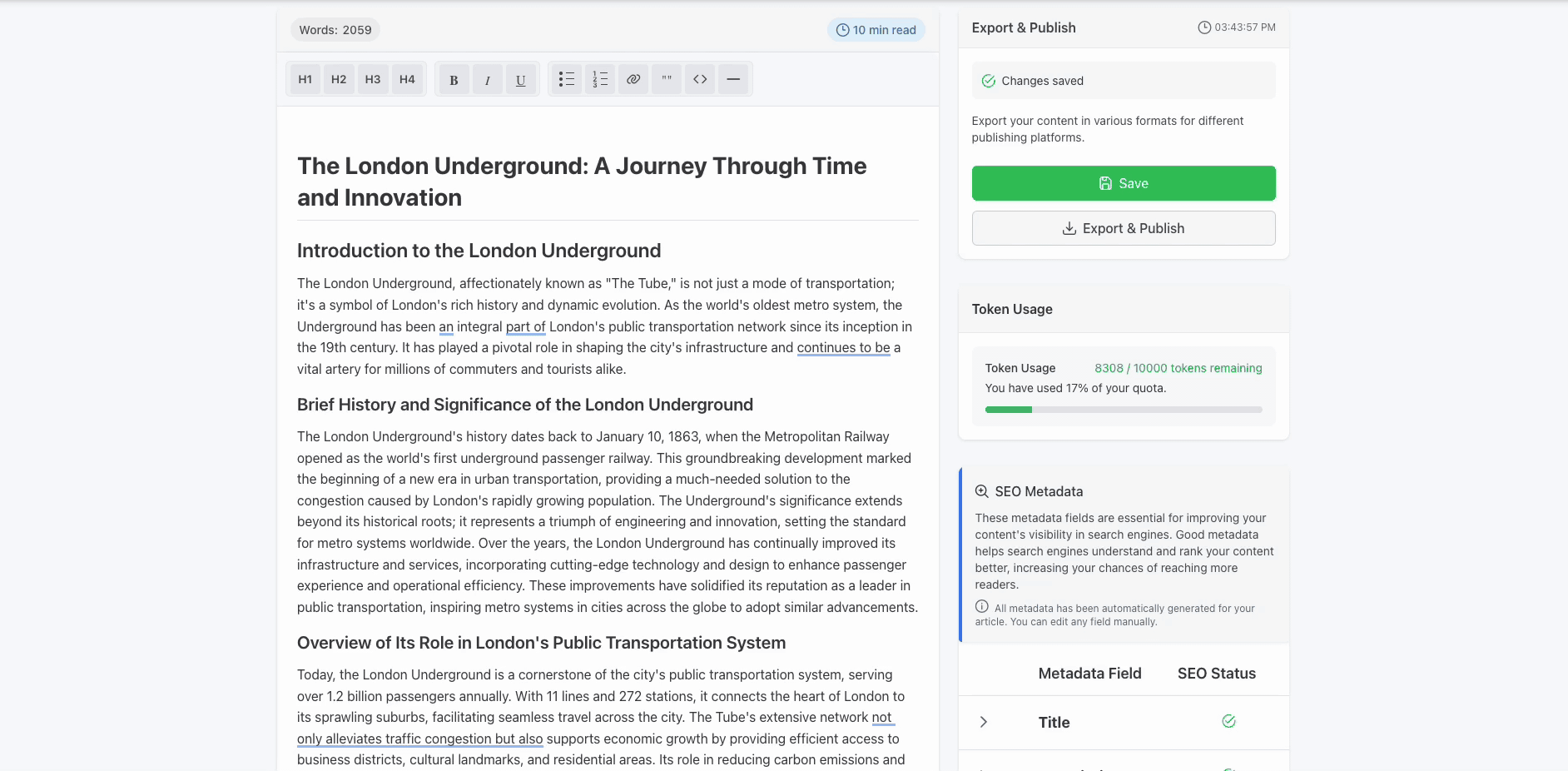Insert a hyperlink with link icon
This screenshot has height=771, width=1568.
pyautogui.click(x=633, y=79)
